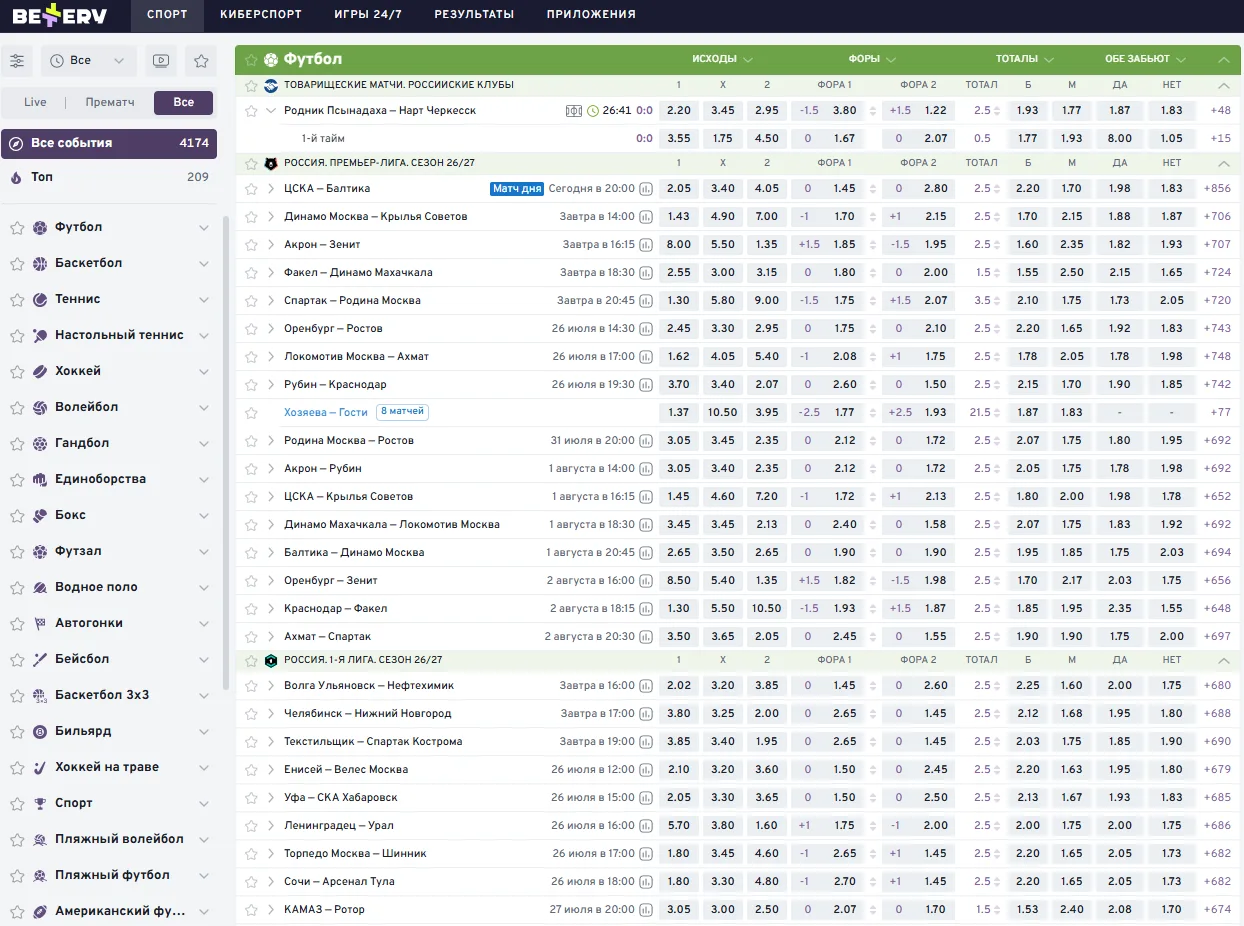Favorite the ЦСКА – Балтика match star

[x=251, y=188]
